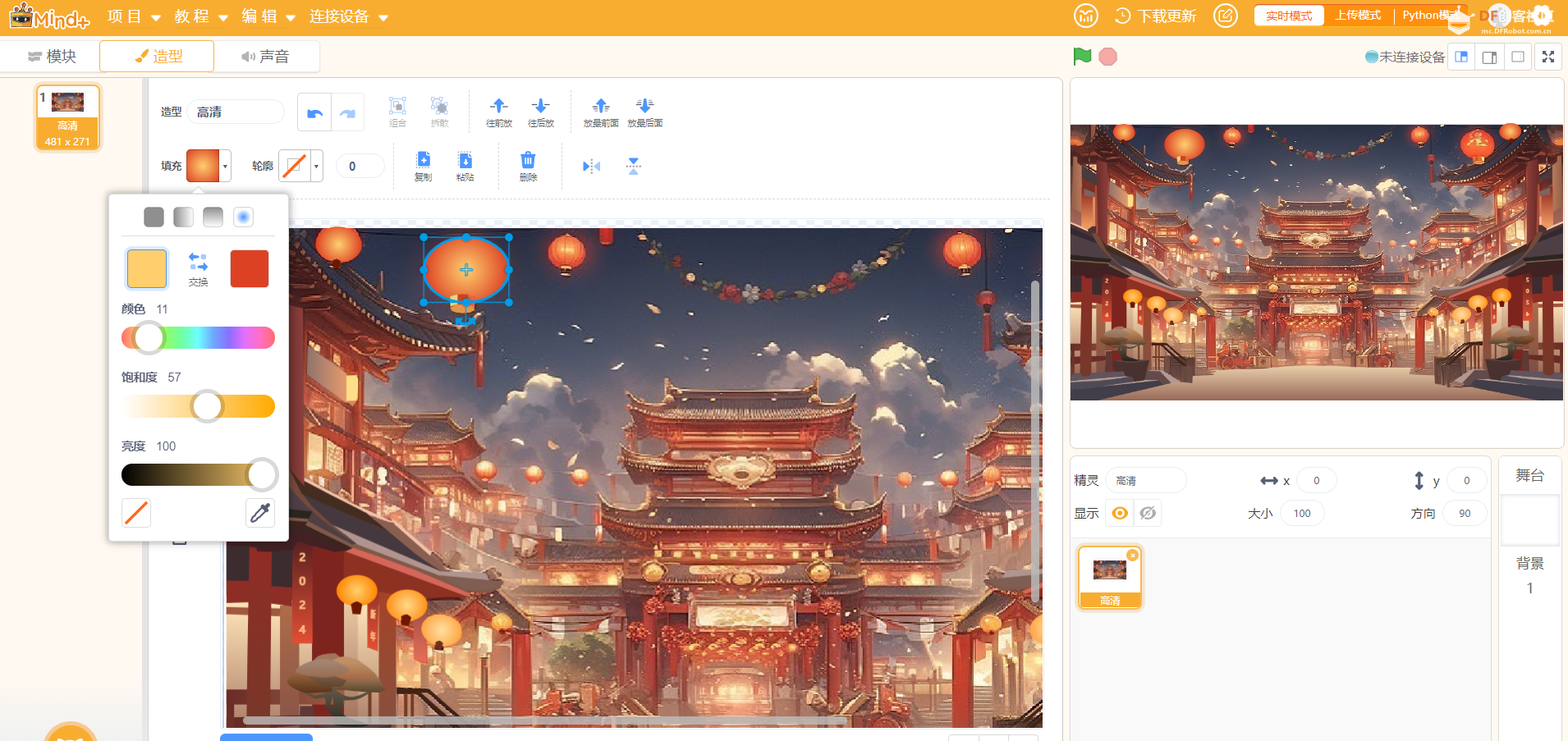The width and height of the screenshot is (1568, 741).
Task: Flip the selection vertically
Action: (x=634, y=167)
